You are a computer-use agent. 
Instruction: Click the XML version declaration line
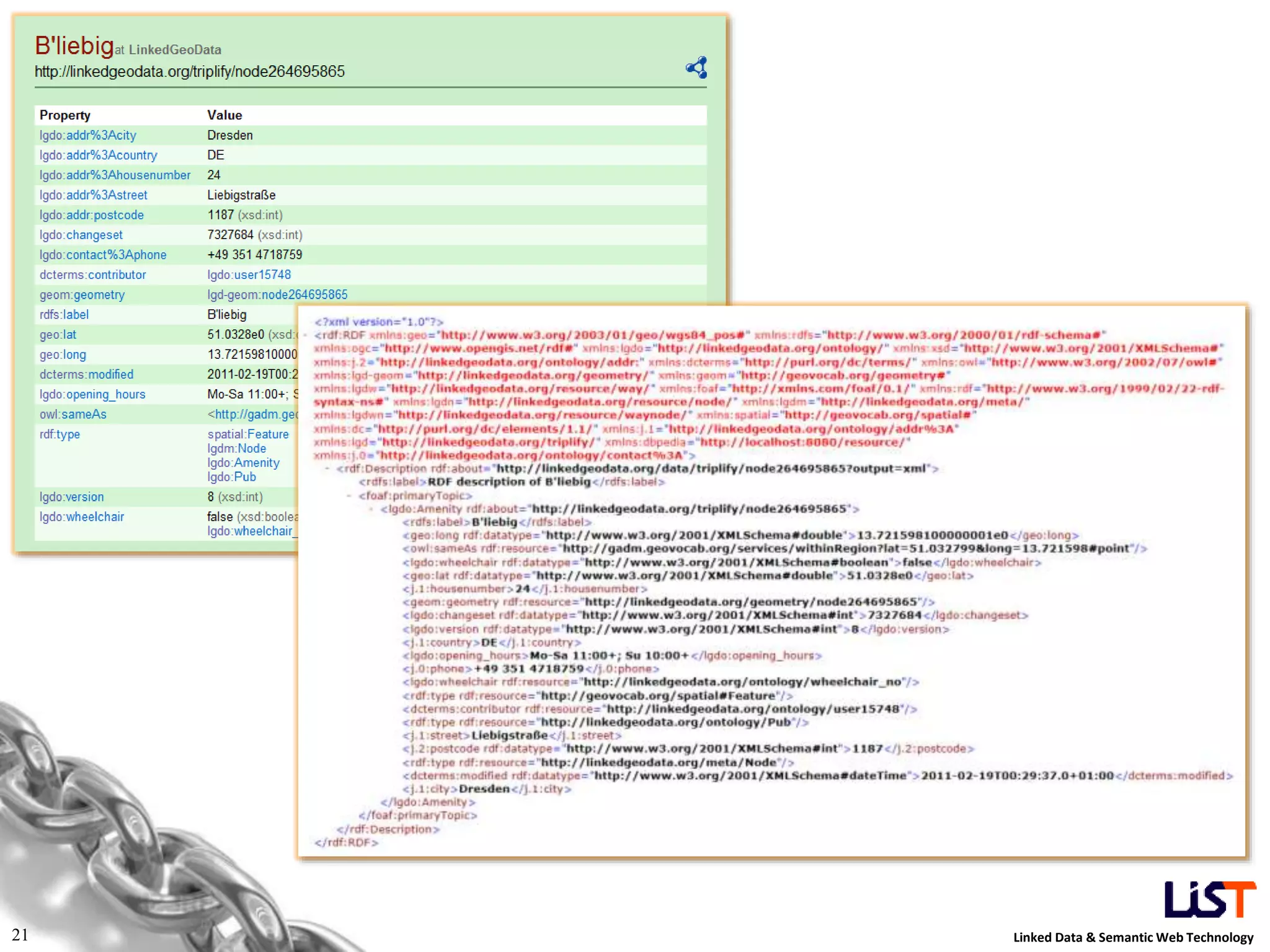pyautogui.click(x=378, y=322)
